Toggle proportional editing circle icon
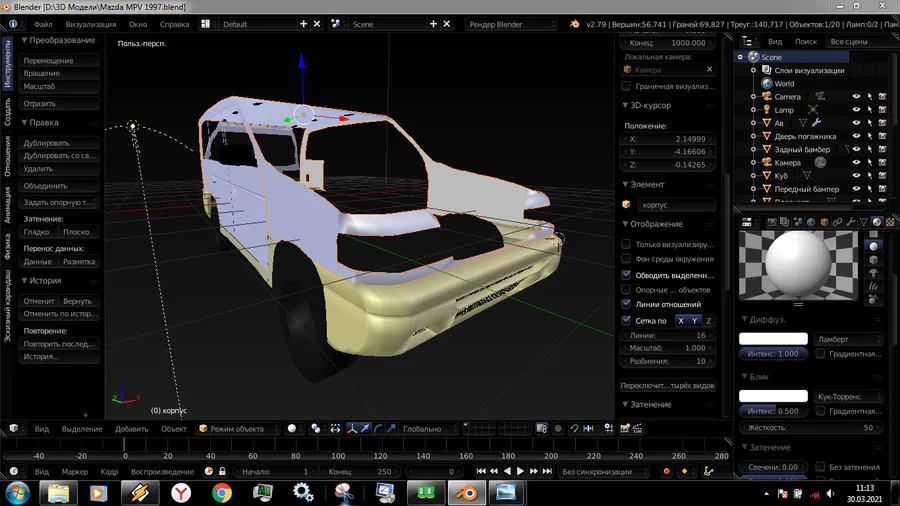 coord(558,429)
